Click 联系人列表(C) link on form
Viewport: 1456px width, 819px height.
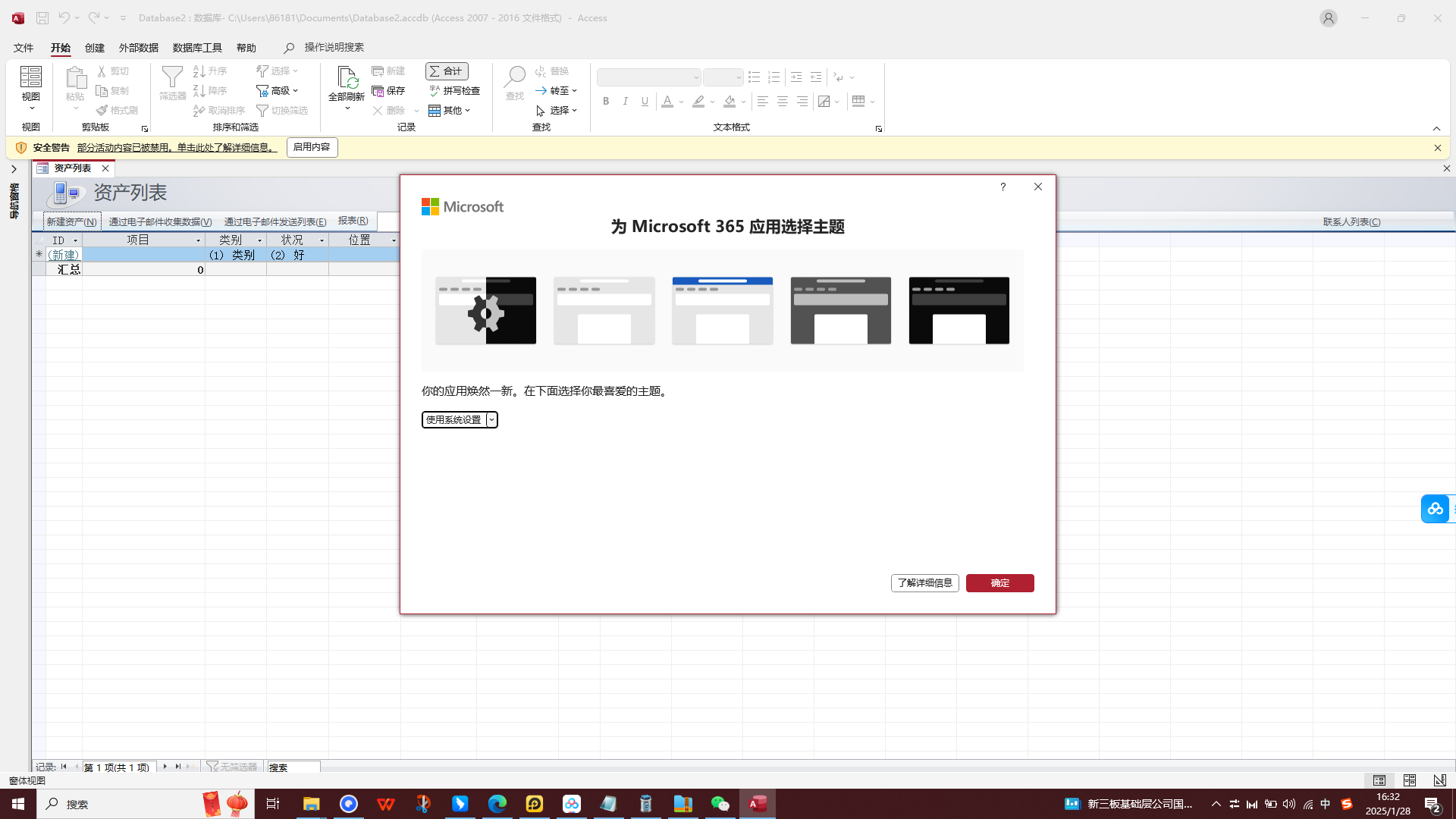click(1351, 221)
